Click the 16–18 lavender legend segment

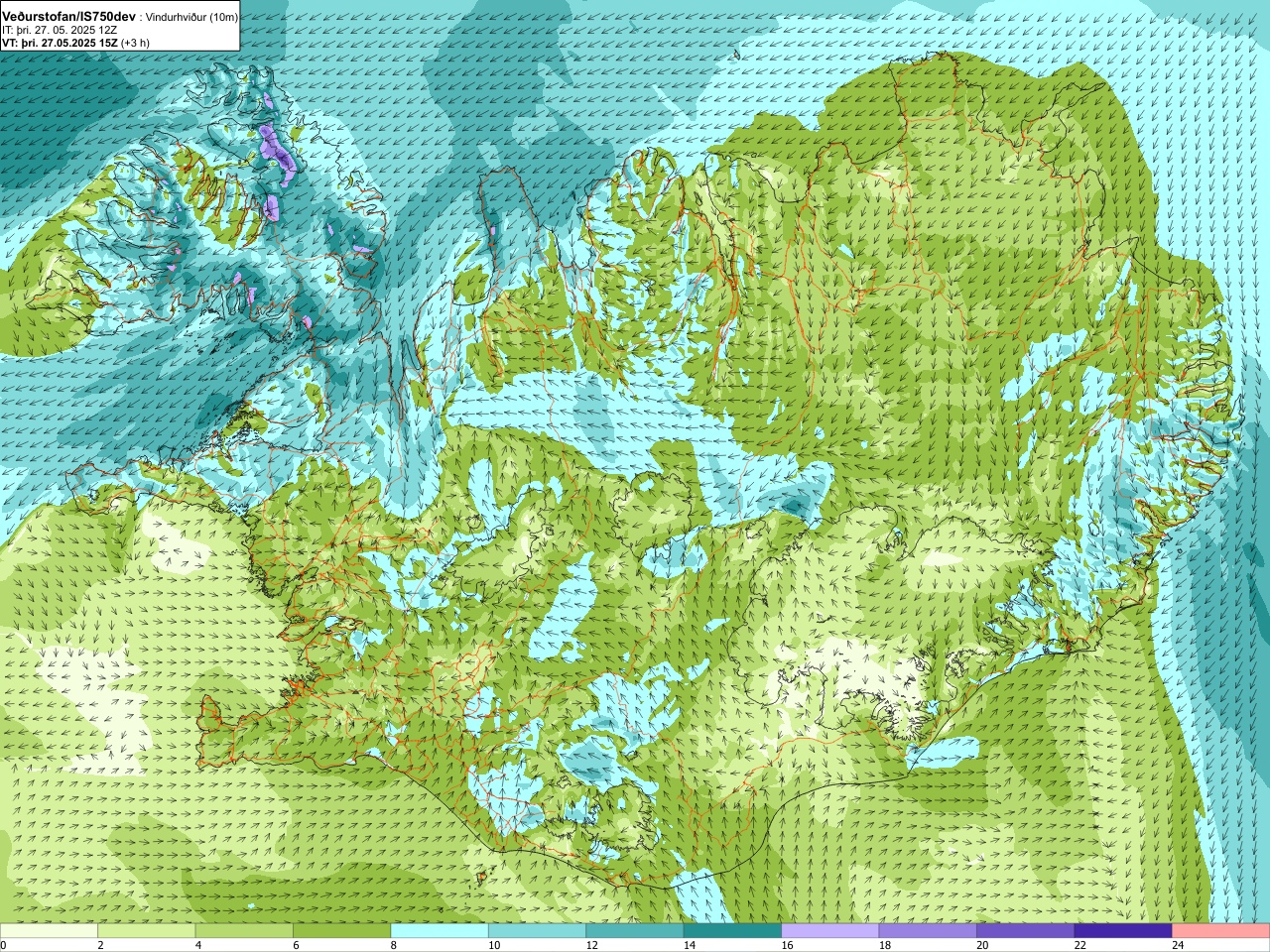click(830, 931)
